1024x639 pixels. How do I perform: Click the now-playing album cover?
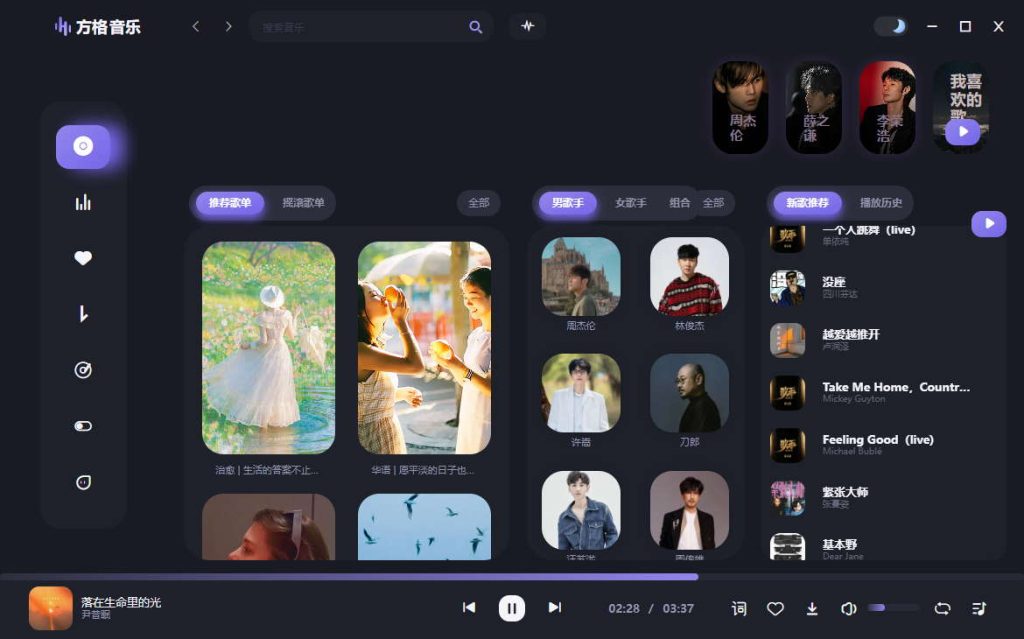(x=51, y=608)
